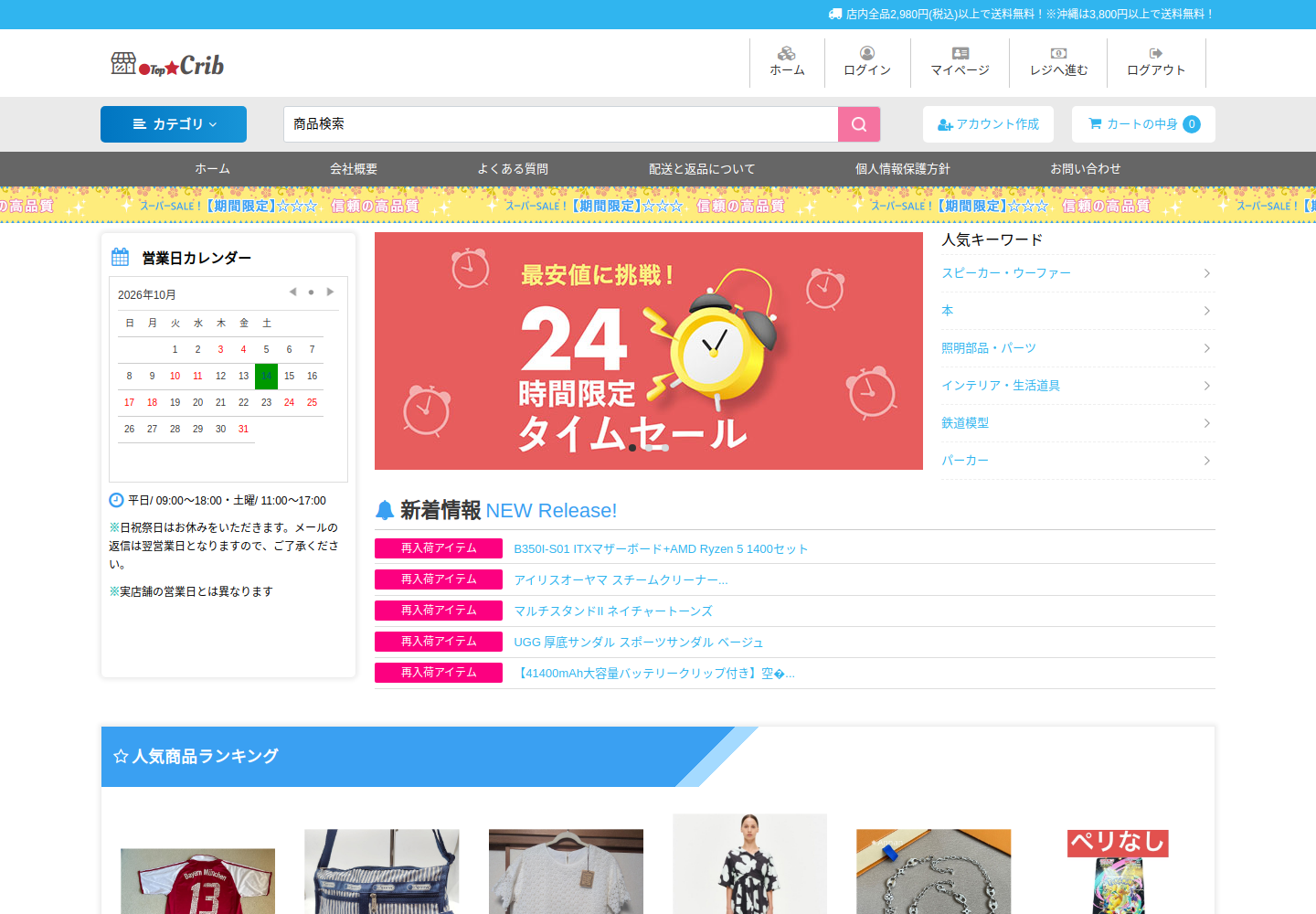
Task: Open 個人情報保護方針 page
Action: (x=903, y=169)
